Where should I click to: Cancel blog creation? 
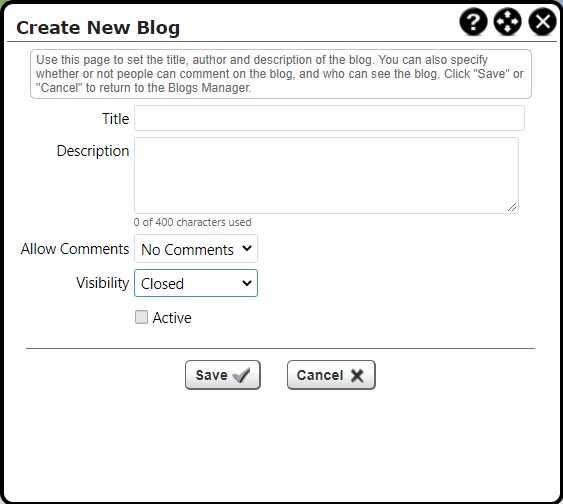click(x=331, y=375)
